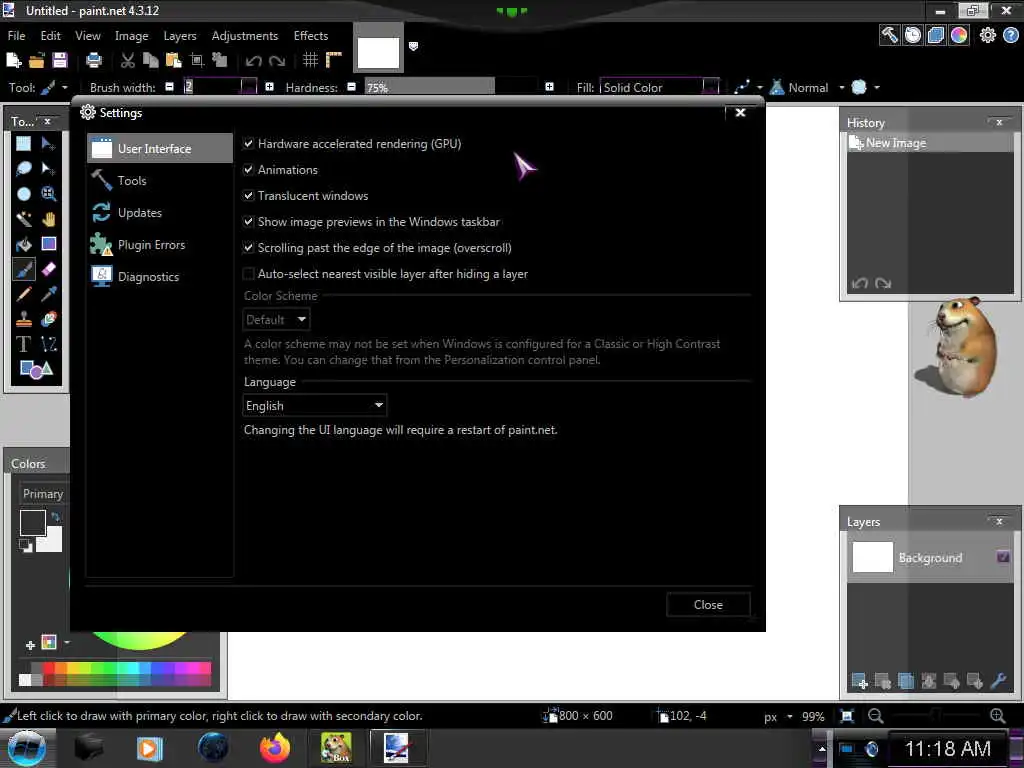This screenshot has width=1024, height=768.
Task: Click the Open file folder icon
Action: click(37, 60)
